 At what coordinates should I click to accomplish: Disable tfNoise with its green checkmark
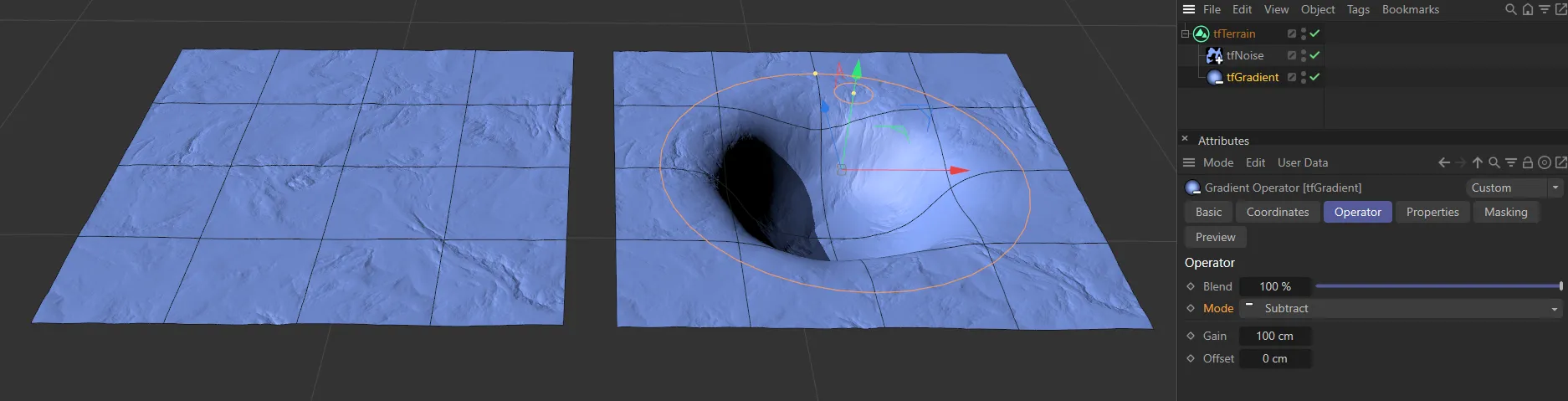1314,55
